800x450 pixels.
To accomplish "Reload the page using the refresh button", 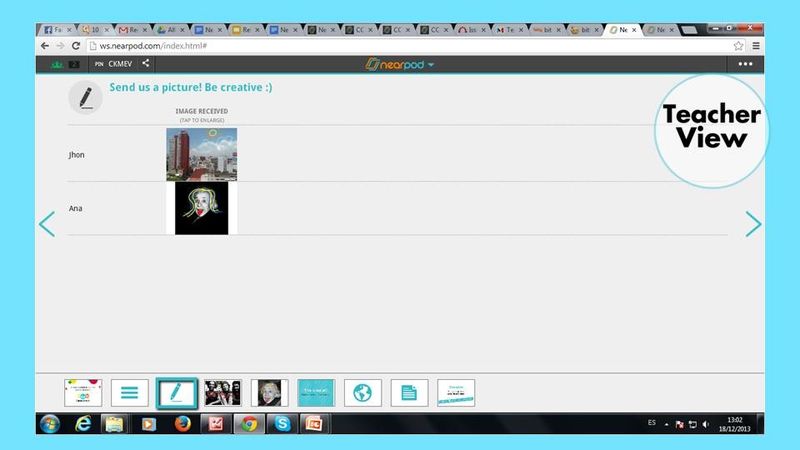I will pos(76,46).
